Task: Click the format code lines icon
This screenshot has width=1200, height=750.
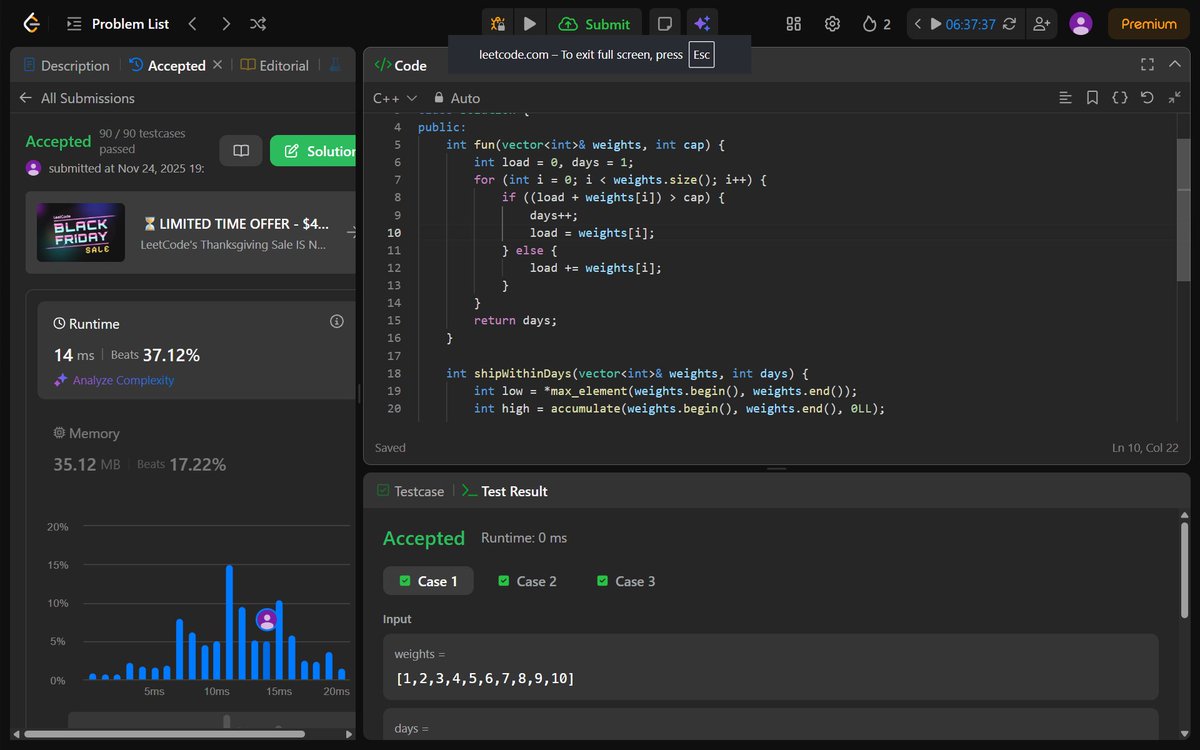Action: (x=1066, y=98)
